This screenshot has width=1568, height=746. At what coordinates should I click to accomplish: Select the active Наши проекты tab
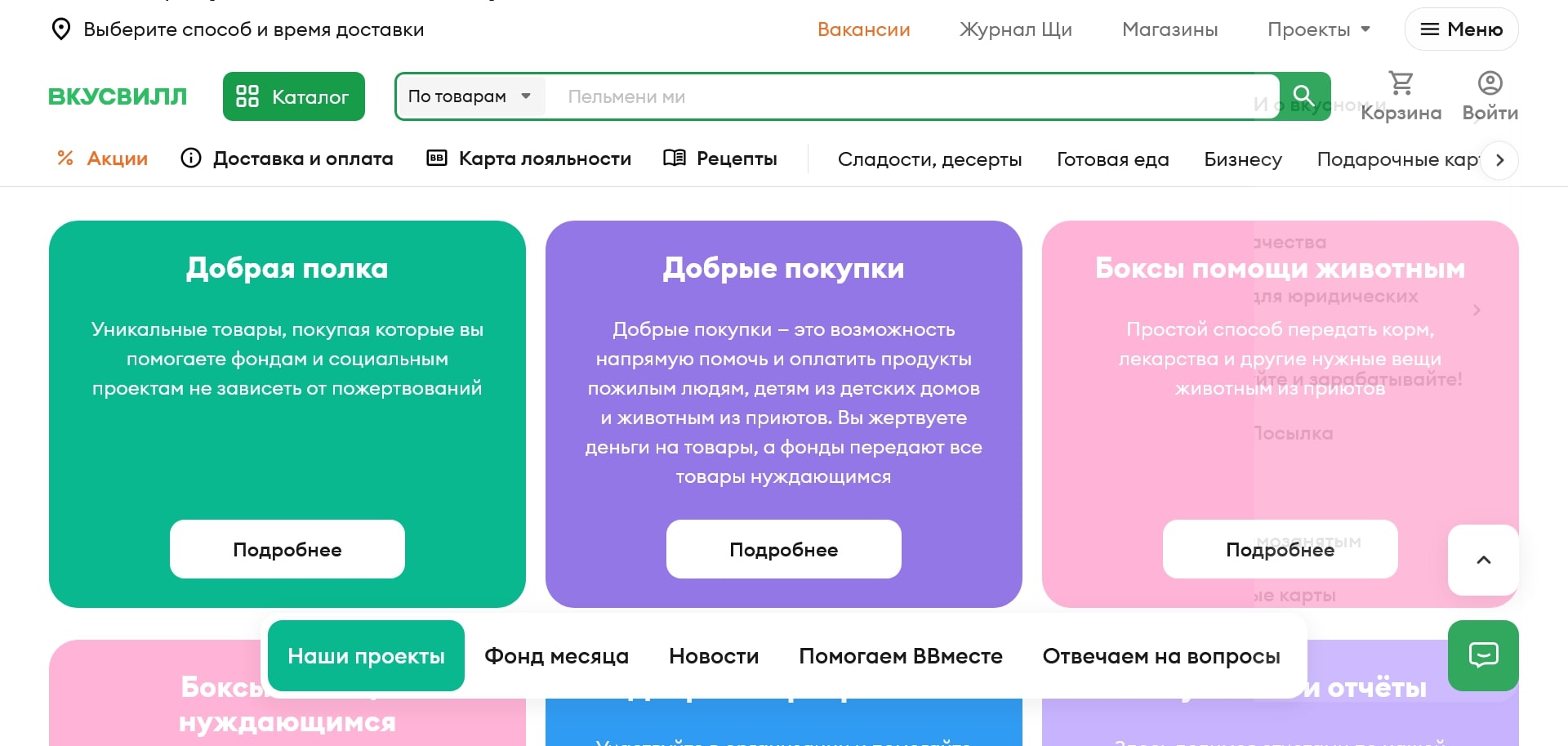click(365, 655)
